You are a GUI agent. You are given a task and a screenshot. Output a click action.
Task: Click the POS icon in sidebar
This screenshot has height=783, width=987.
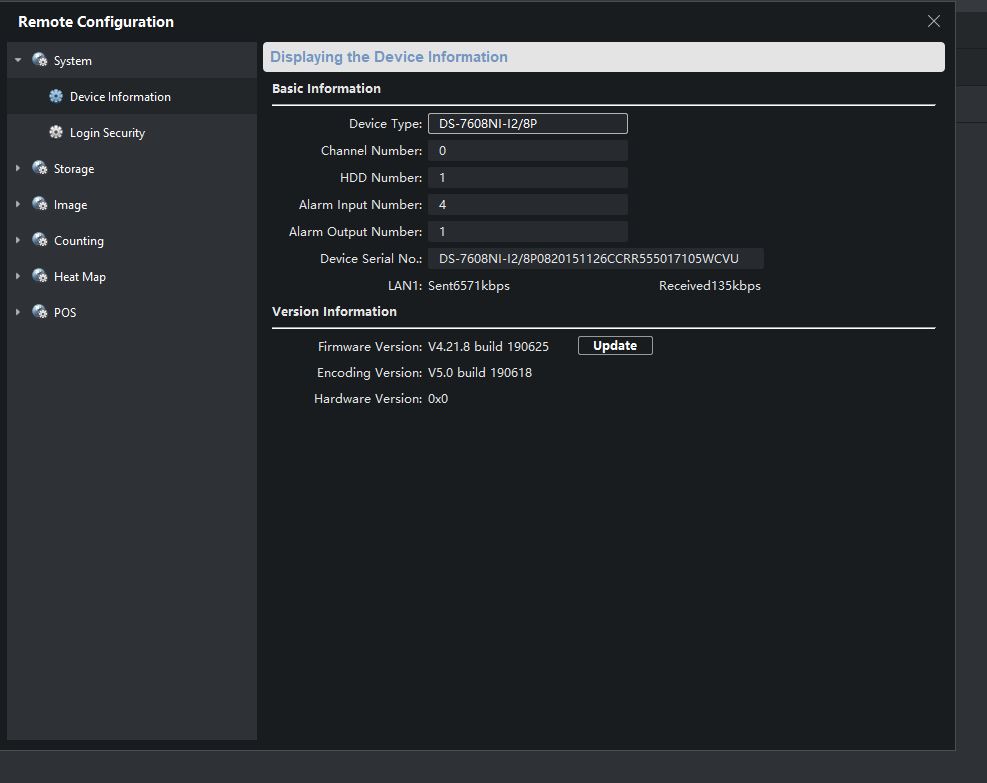[40, 313]
